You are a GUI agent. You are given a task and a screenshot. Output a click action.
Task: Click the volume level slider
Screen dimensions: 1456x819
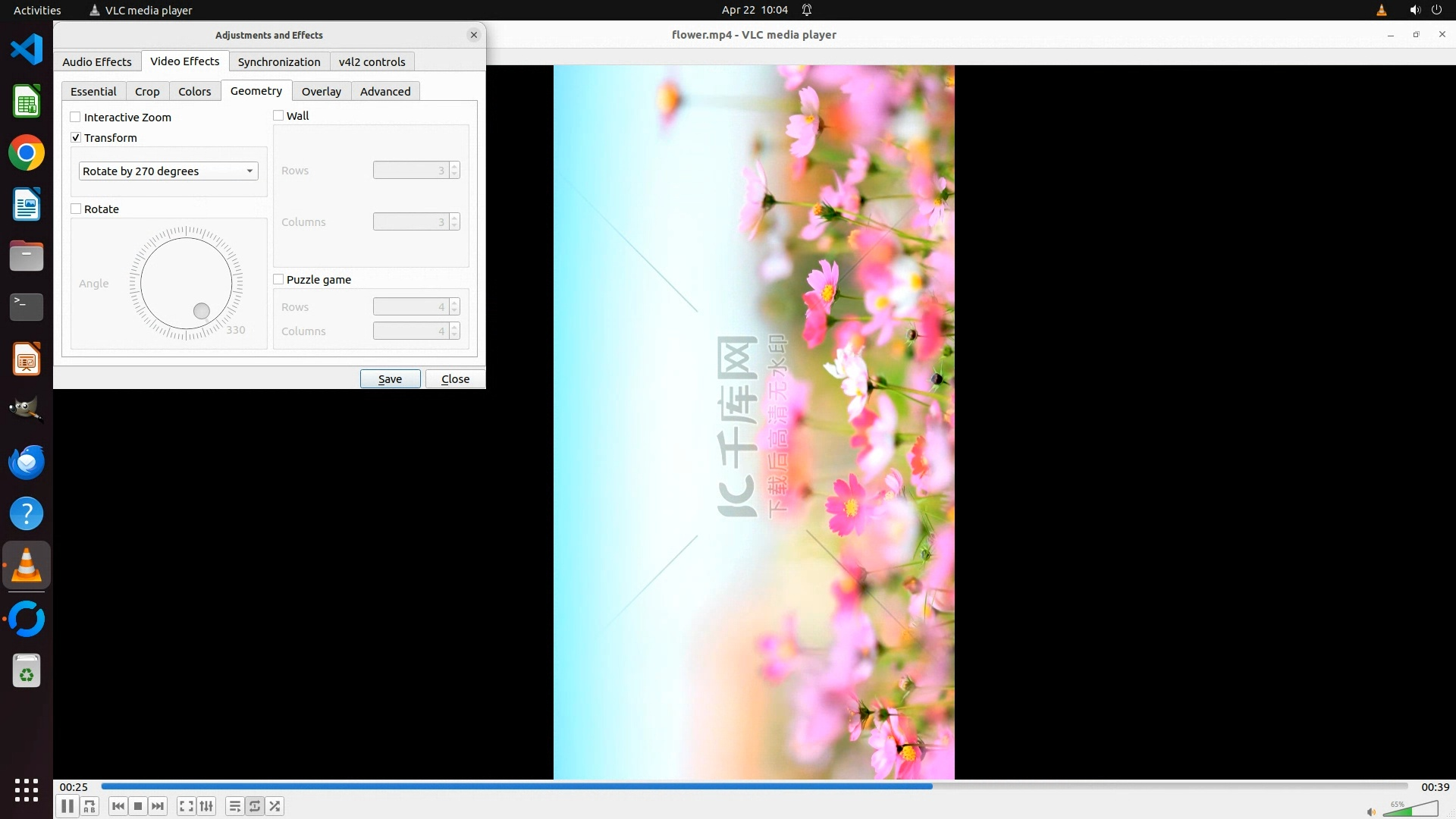[1410, 810]
